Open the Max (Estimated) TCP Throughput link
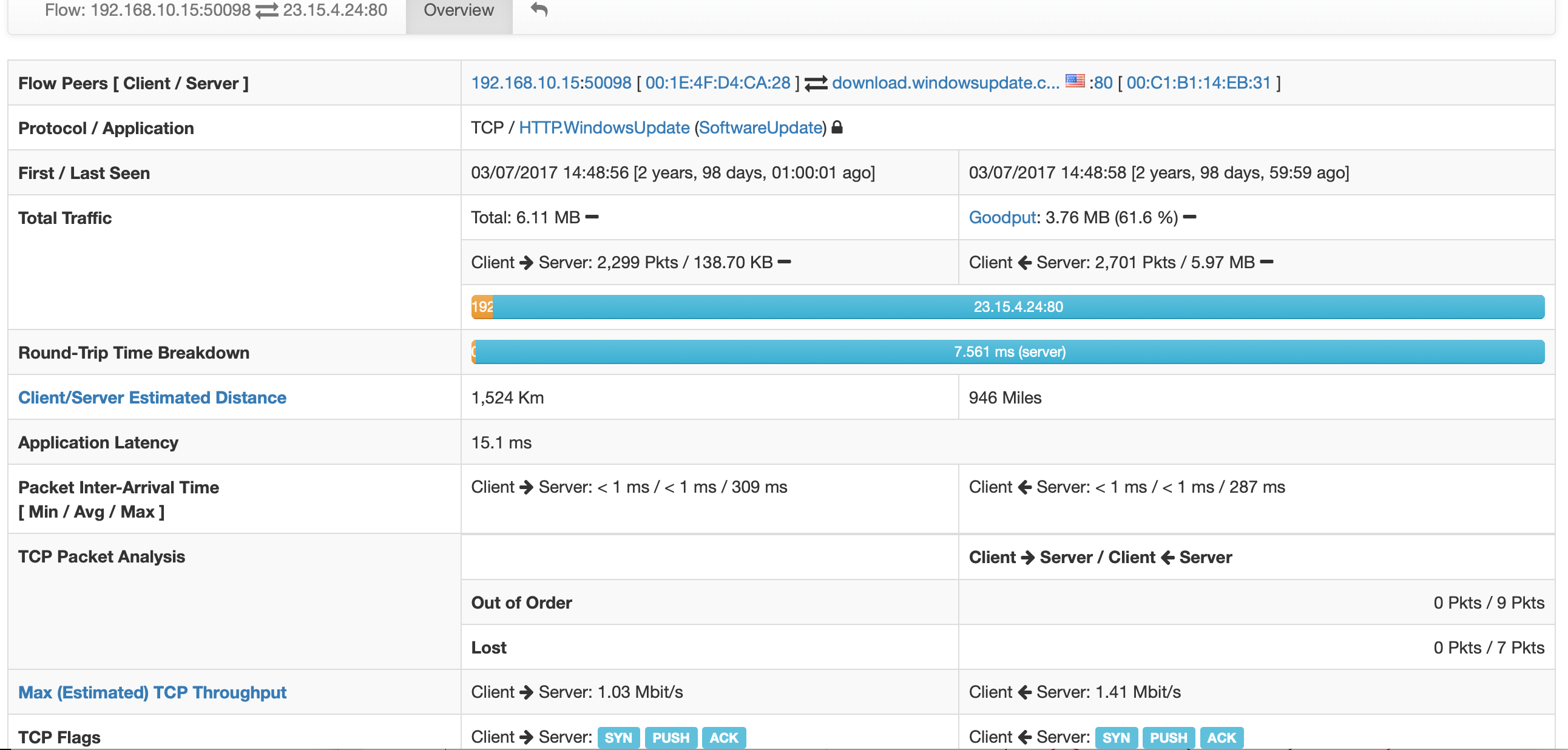The width and height of the screenshot is (1568, 750). 152,692
